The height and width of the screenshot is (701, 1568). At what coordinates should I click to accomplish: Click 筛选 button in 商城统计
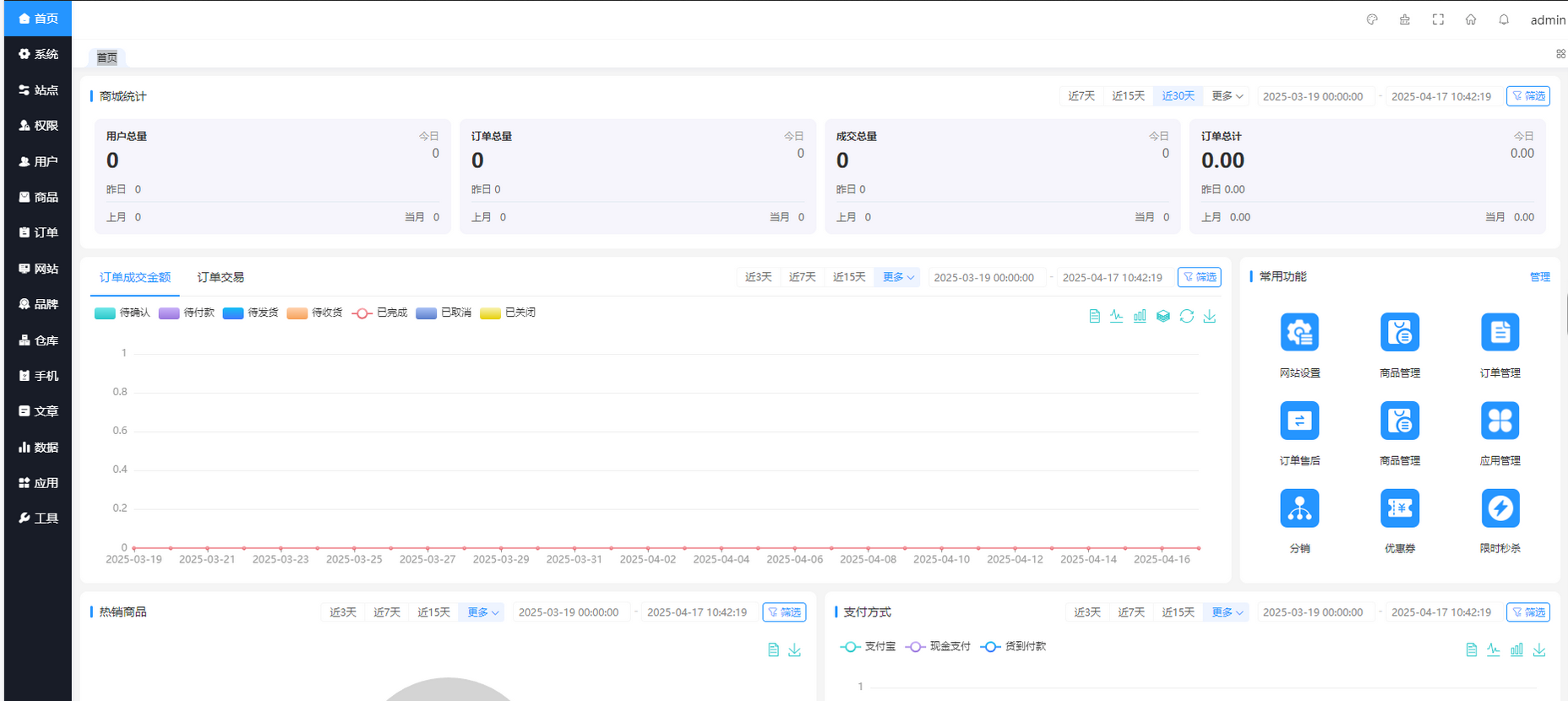(x=1528, y=96)
